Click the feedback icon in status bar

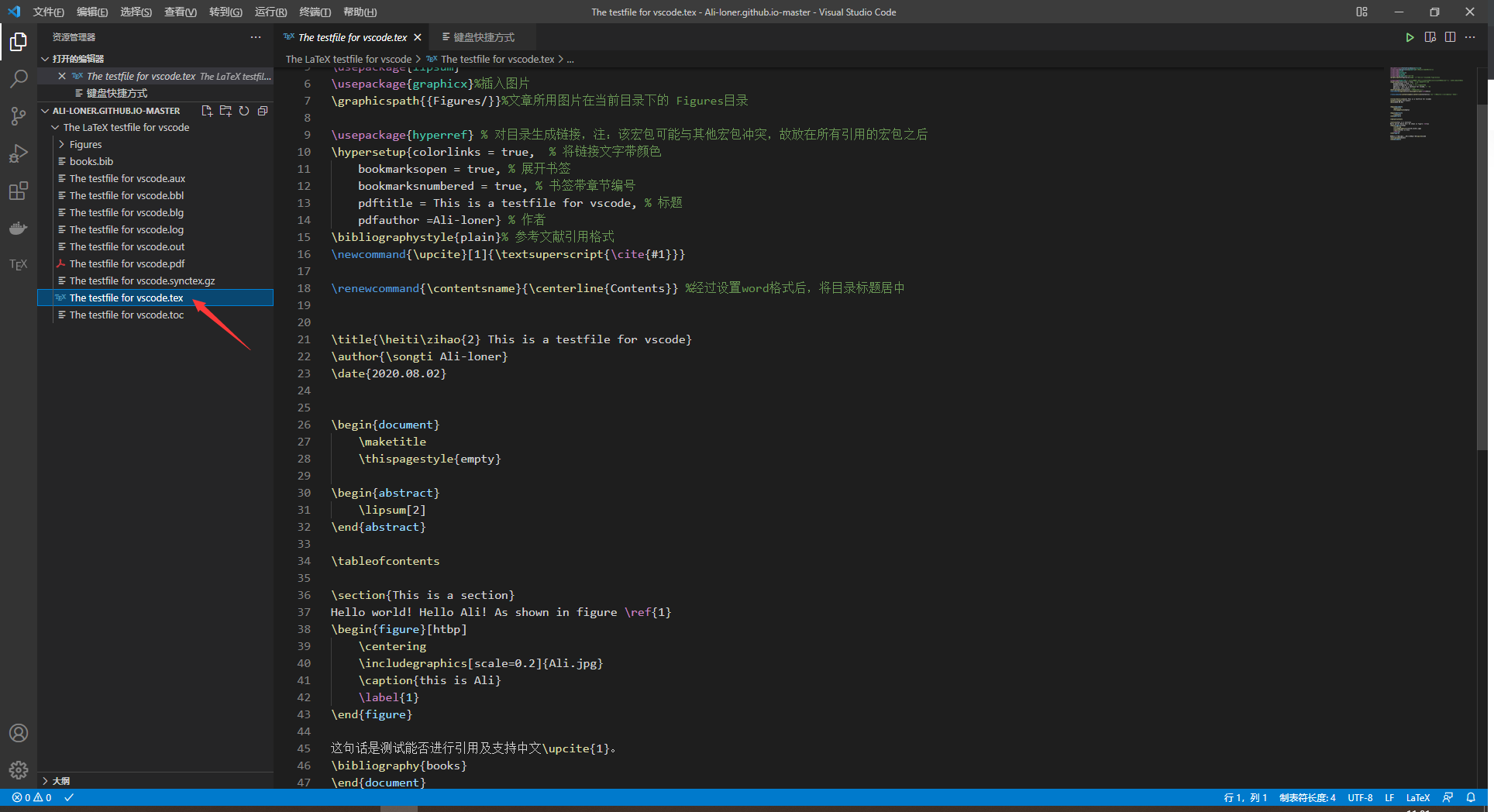1448,797
